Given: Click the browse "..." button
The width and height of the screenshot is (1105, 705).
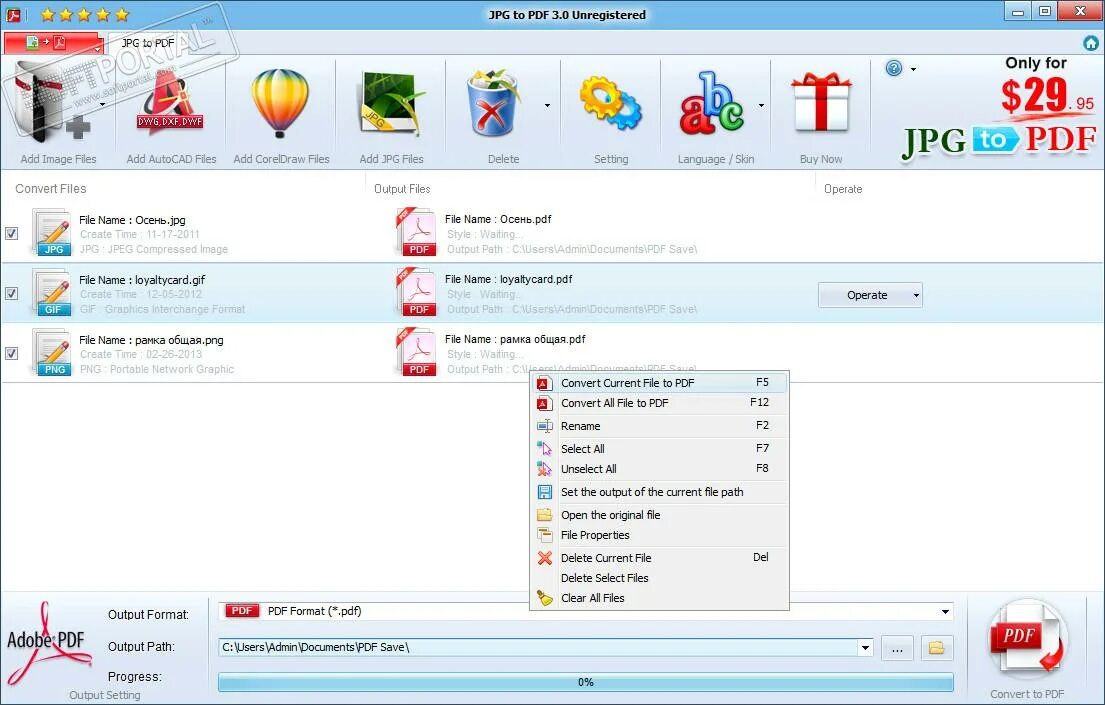Looking at the screenshot, I should pos(897,647).
